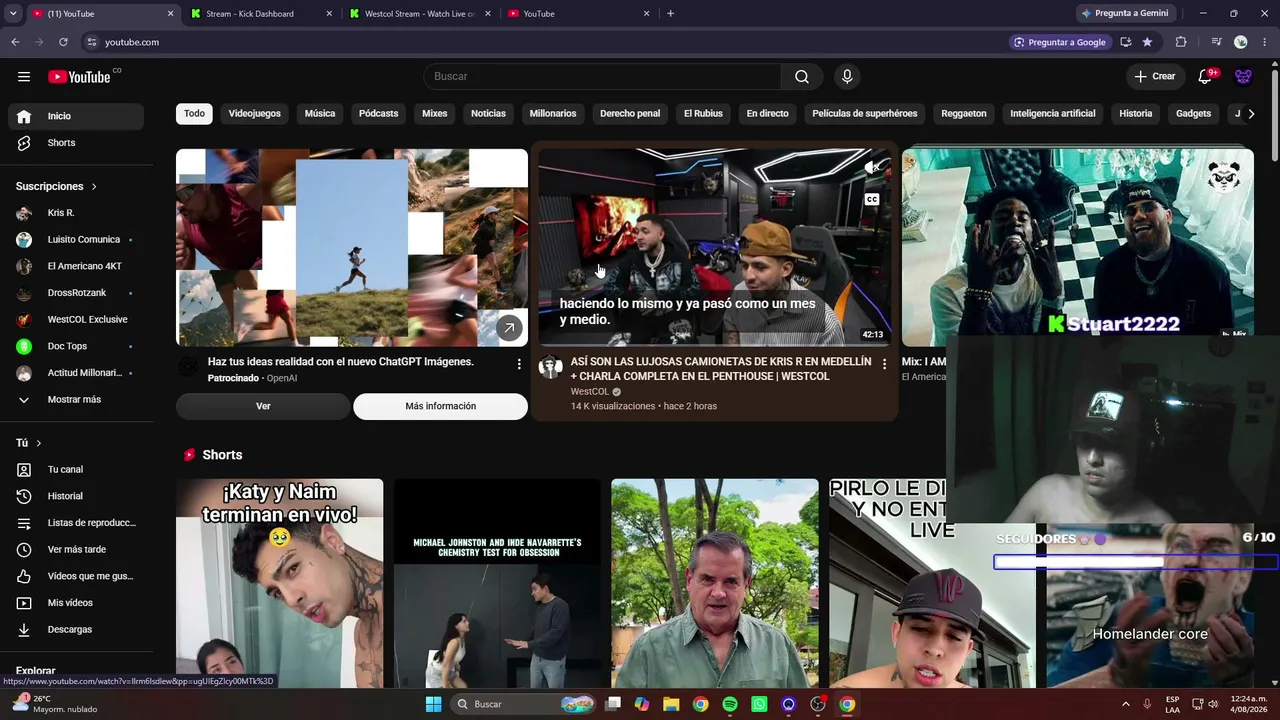
Task: Click the Chrome address bar
Action: pyautogui.click(x=550, y=42)
